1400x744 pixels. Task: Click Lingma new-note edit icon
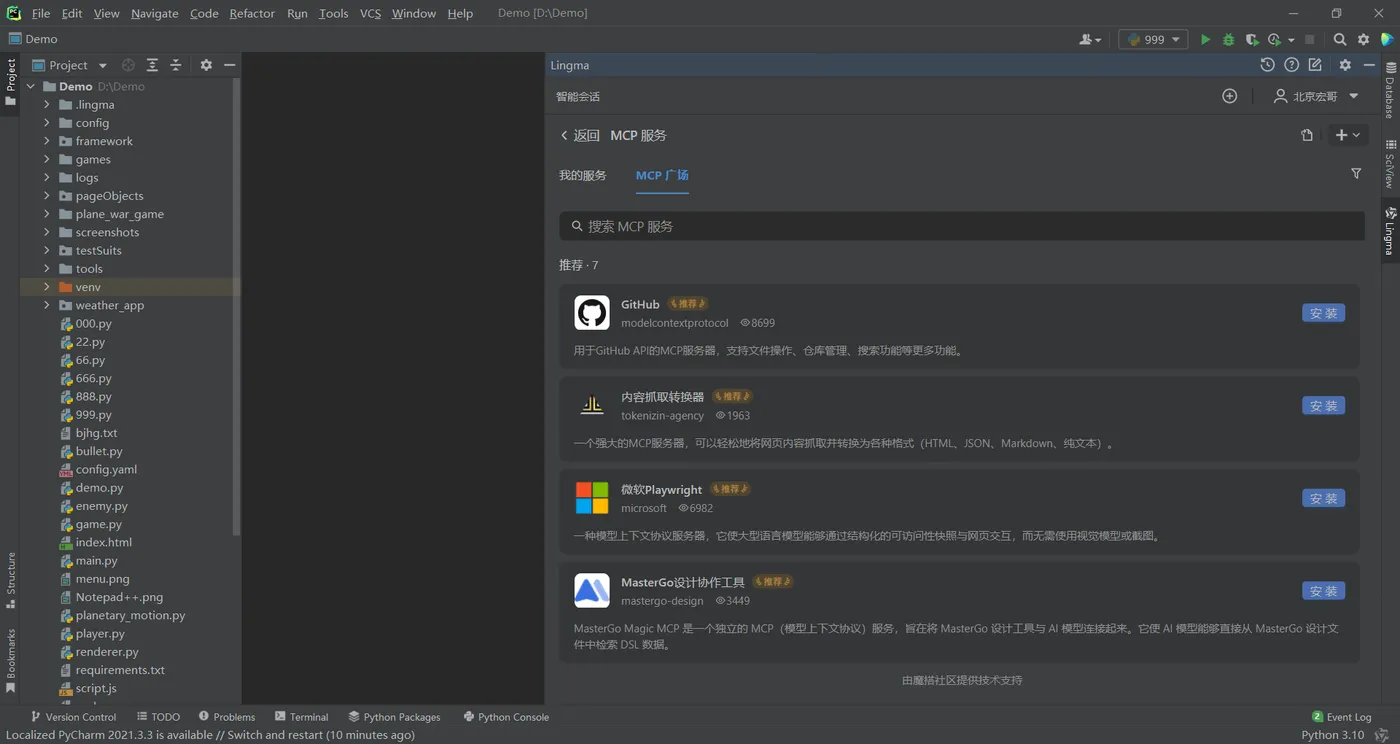click(x=1315, y=65)
